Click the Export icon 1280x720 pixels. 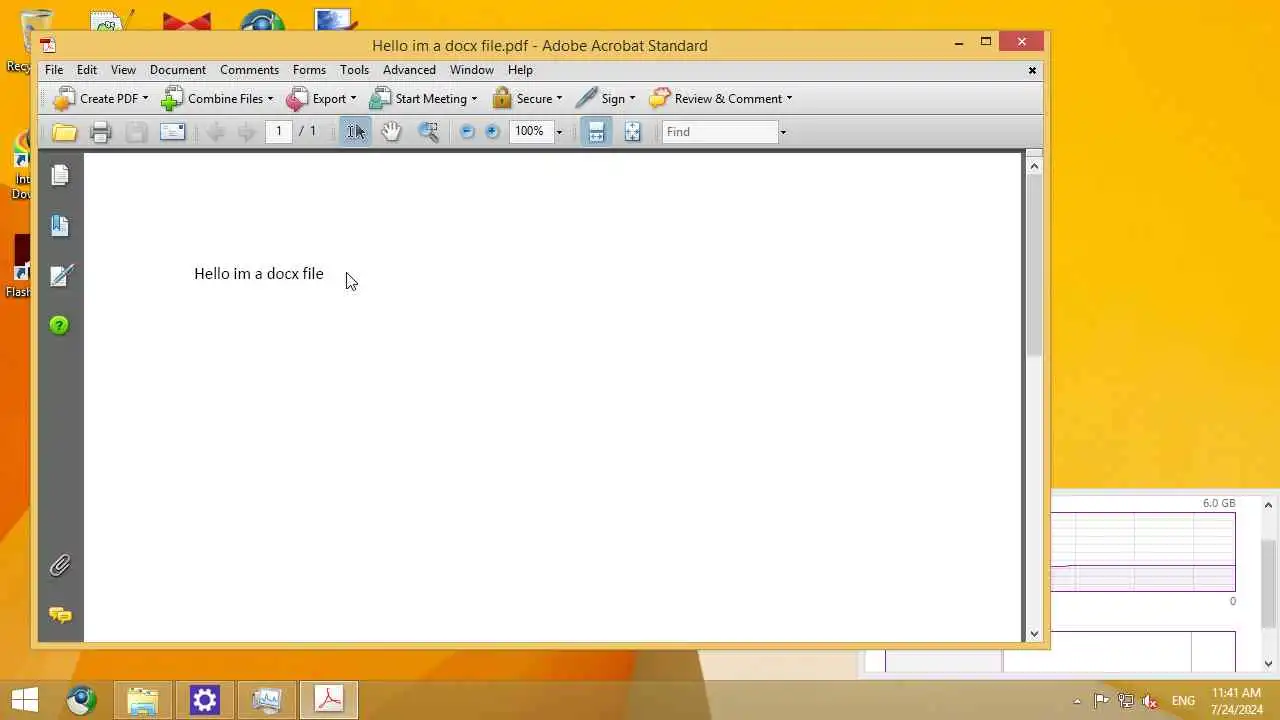(297, 98)
